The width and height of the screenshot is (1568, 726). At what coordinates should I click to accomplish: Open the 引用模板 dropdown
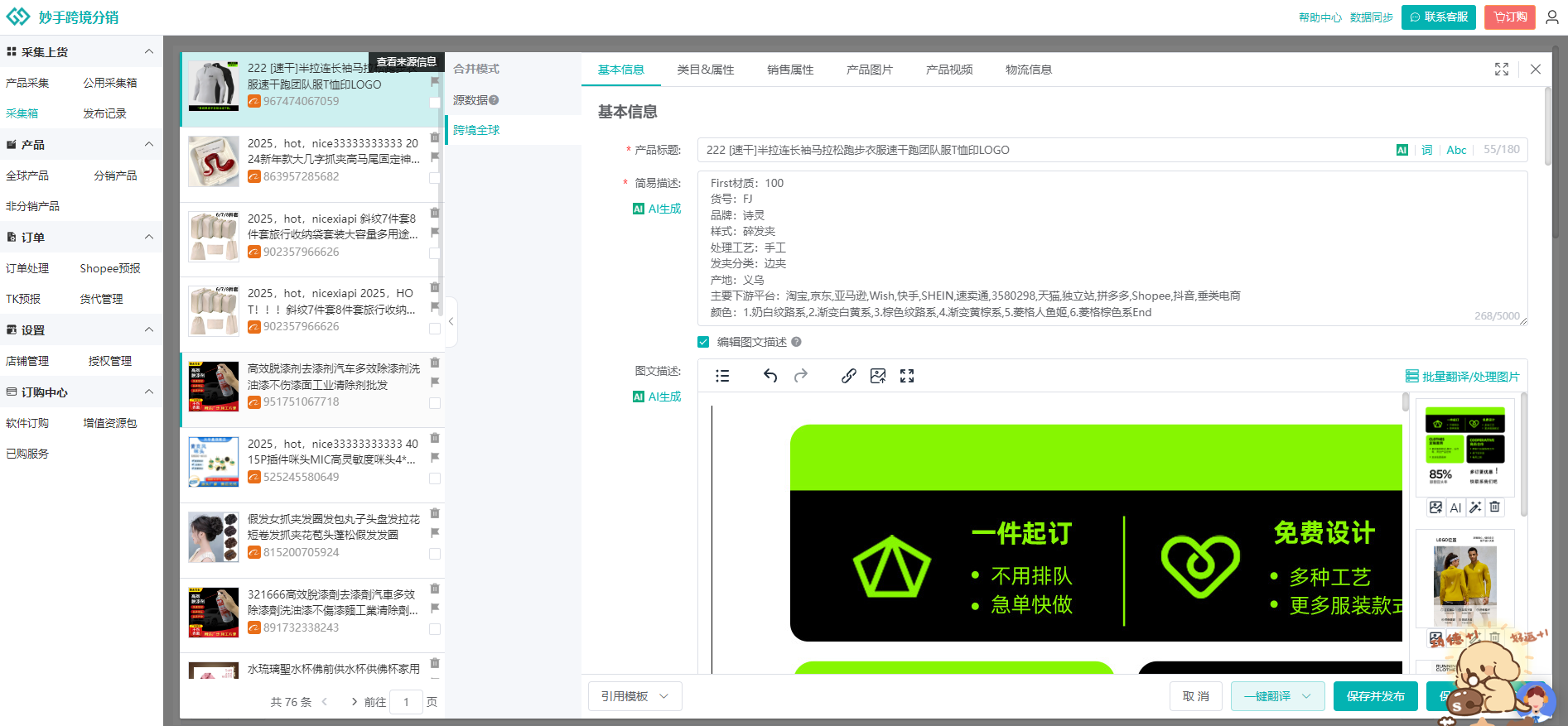(x=635, y=696)
